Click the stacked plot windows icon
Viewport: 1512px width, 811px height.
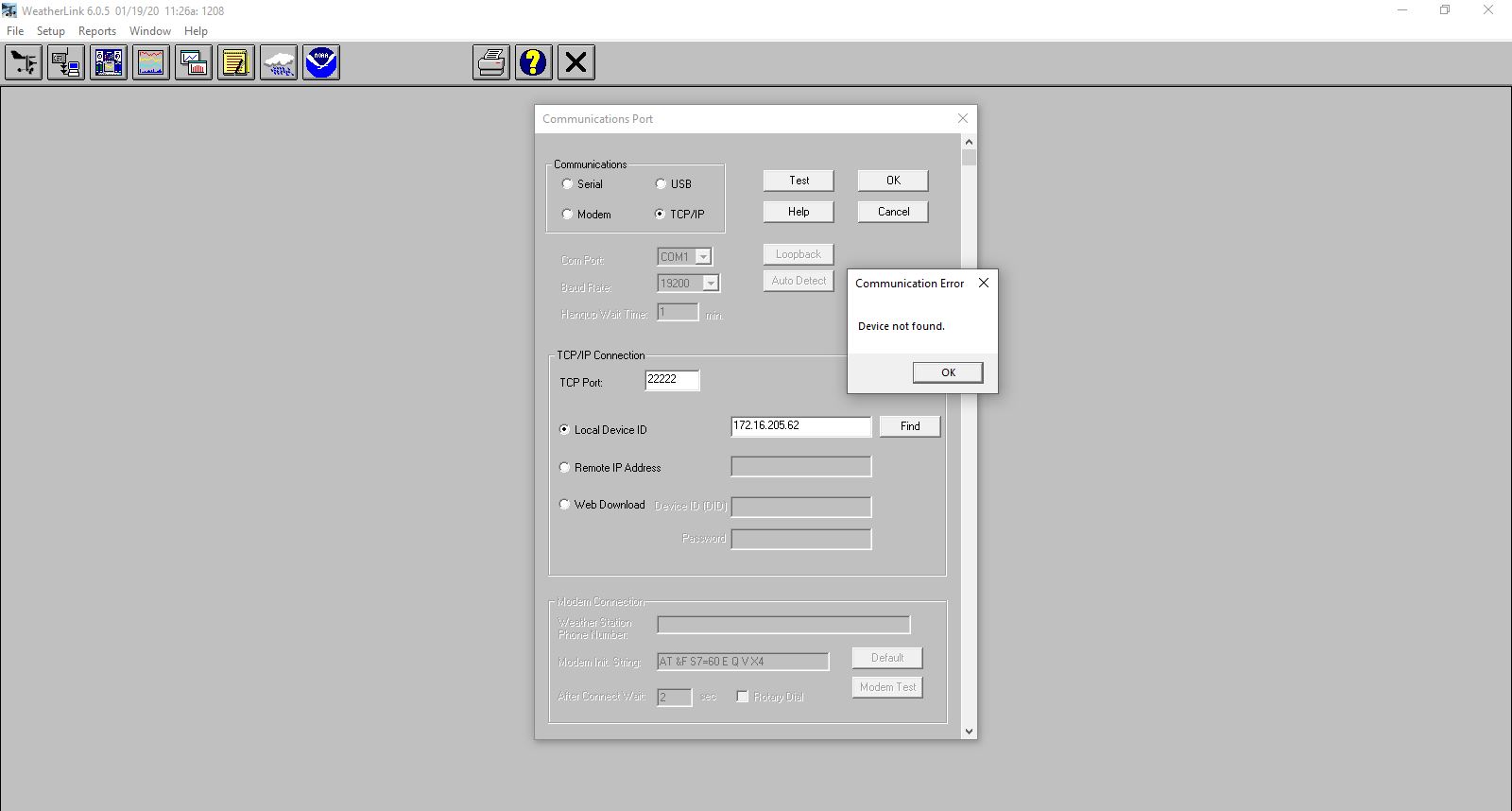coord(194,63)
